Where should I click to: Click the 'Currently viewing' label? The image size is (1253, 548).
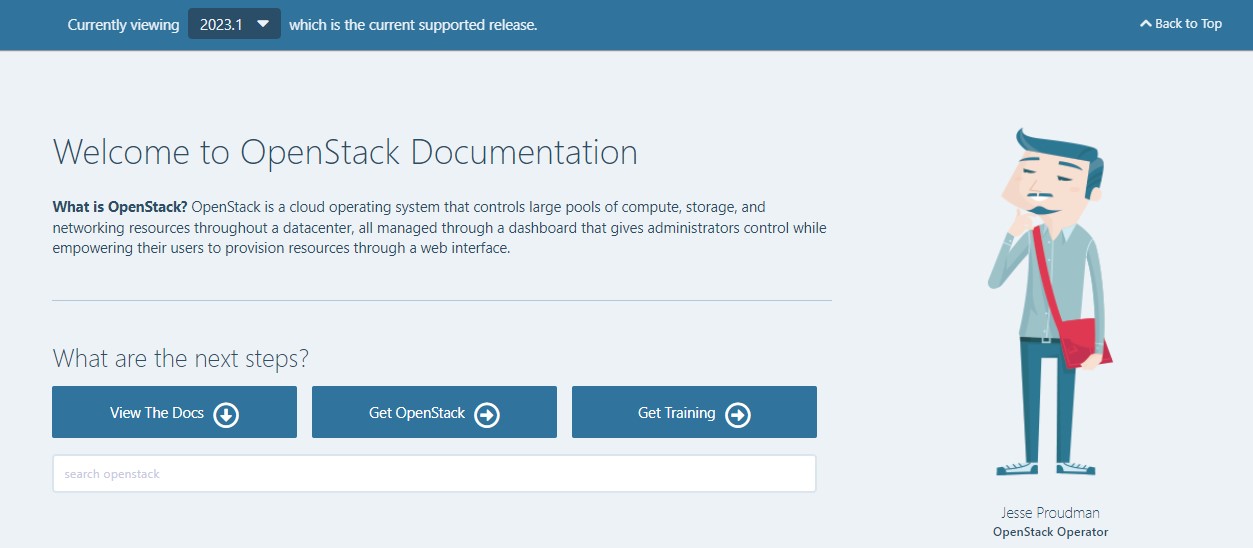pyautogui.click(x=124, y=24)
